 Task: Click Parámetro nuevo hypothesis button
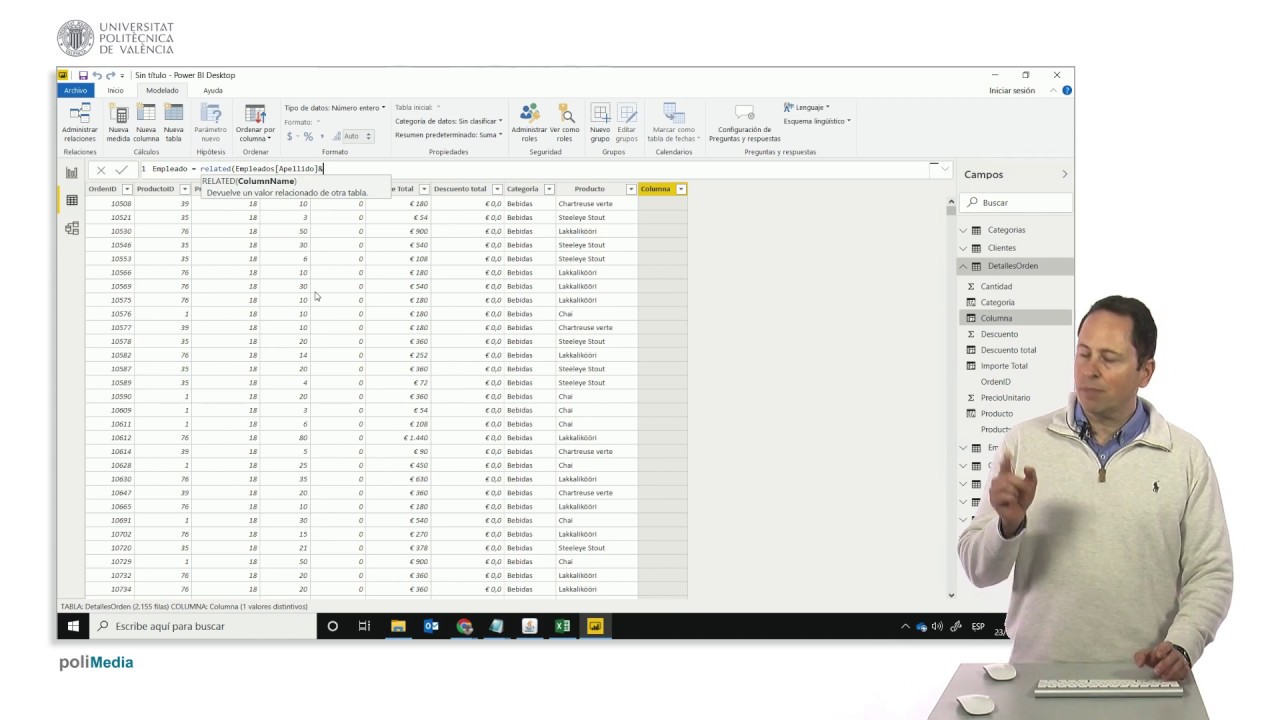click(x=210, y=123)
